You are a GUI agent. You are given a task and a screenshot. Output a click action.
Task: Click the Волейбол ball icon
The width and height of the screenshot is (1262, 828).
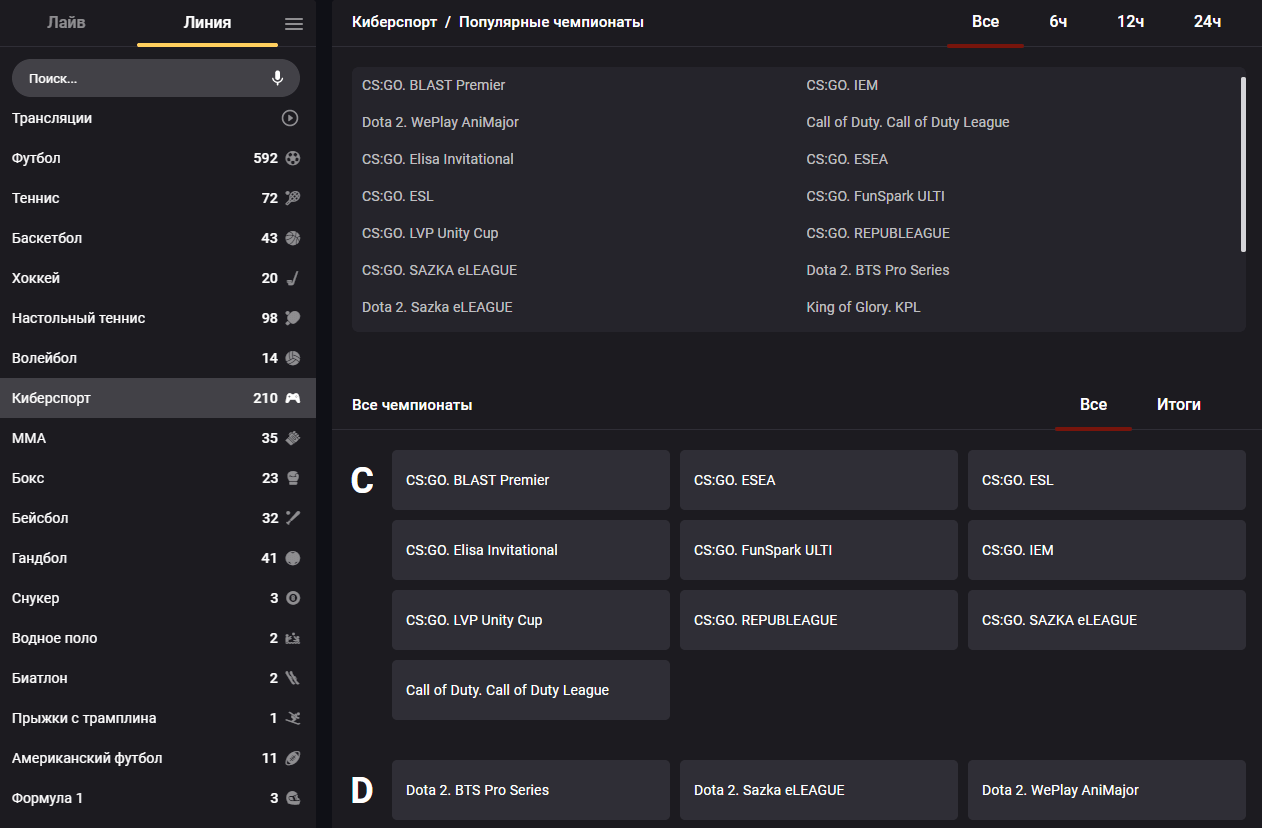[x=293, y=358]
